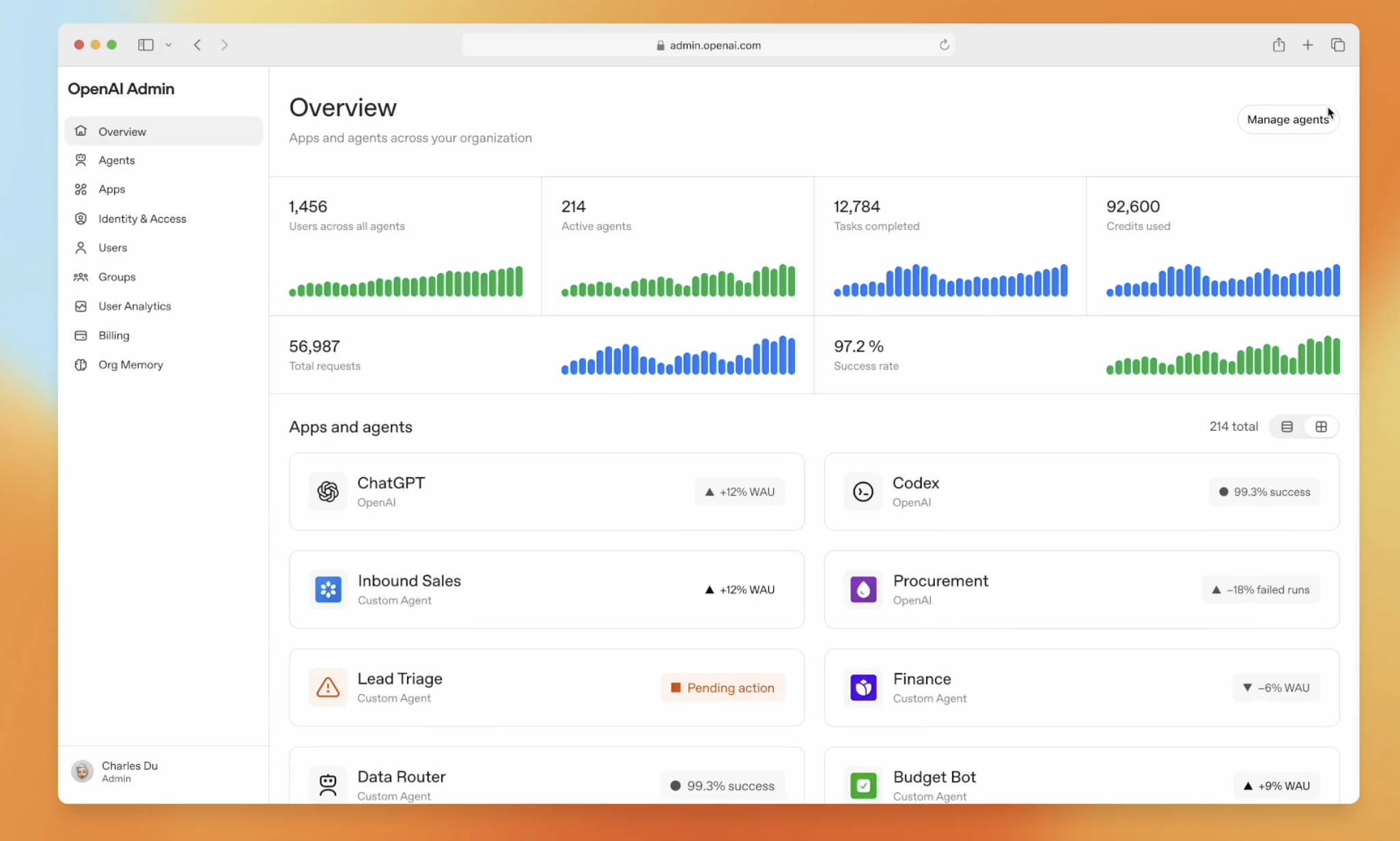This screenshot has height=841, width=1400.
Task: Click the purple Procurement agent icon
Action: tap(863, 589)
